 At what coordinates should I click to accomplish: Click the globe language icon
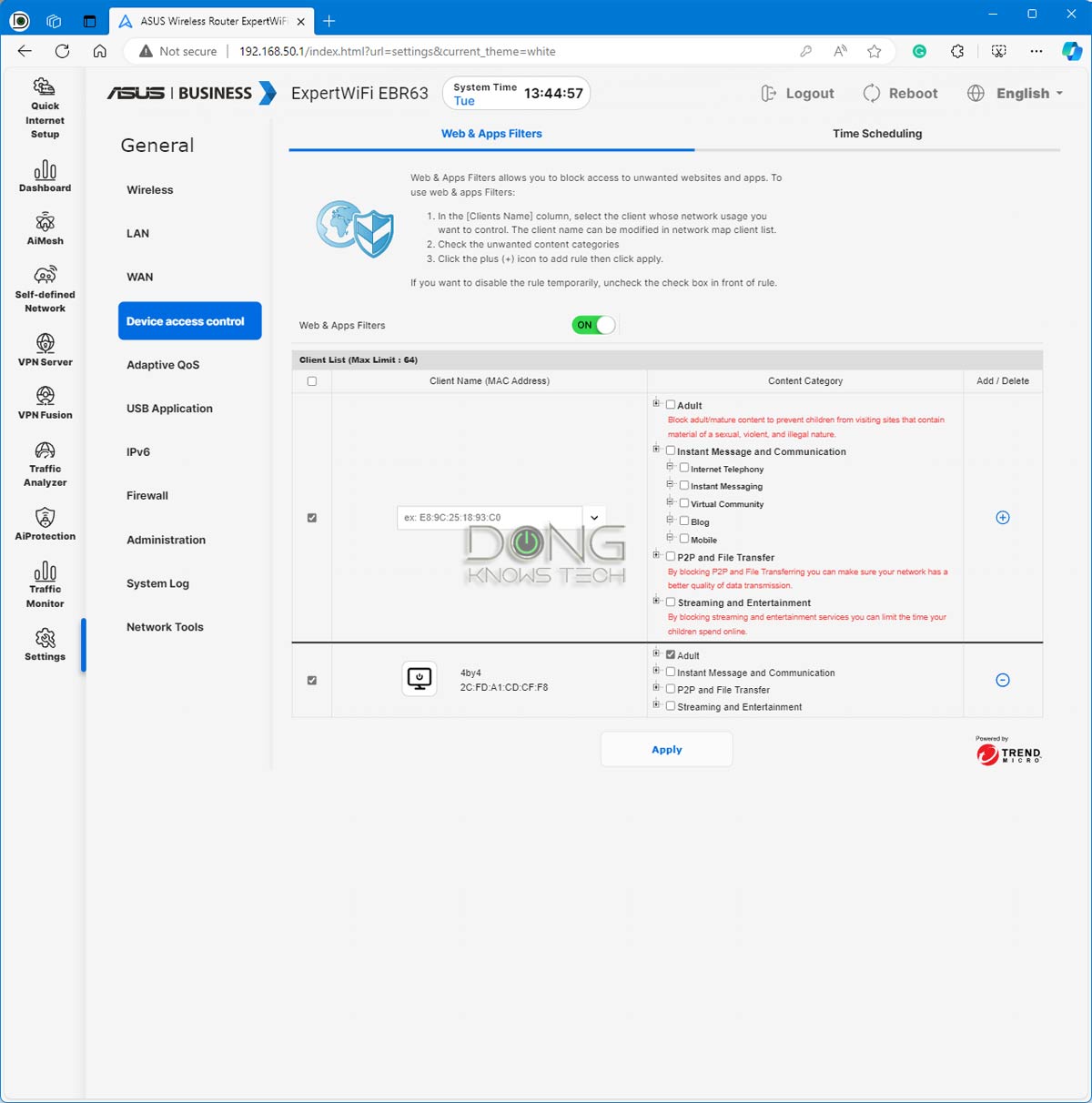(x=976, y=93)
